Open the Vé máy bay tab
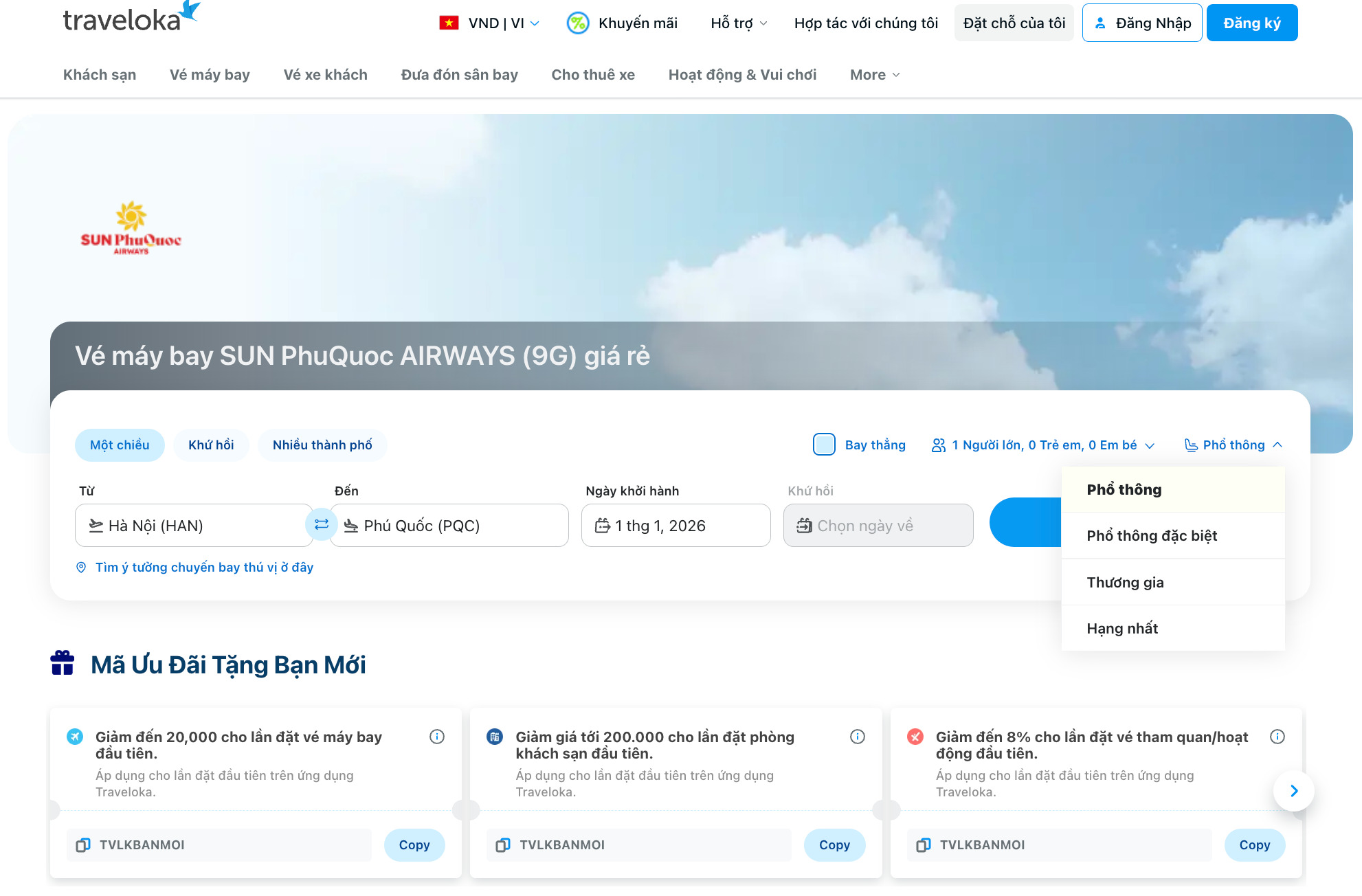Screen dimensions: 1362x896 point(210,75)
